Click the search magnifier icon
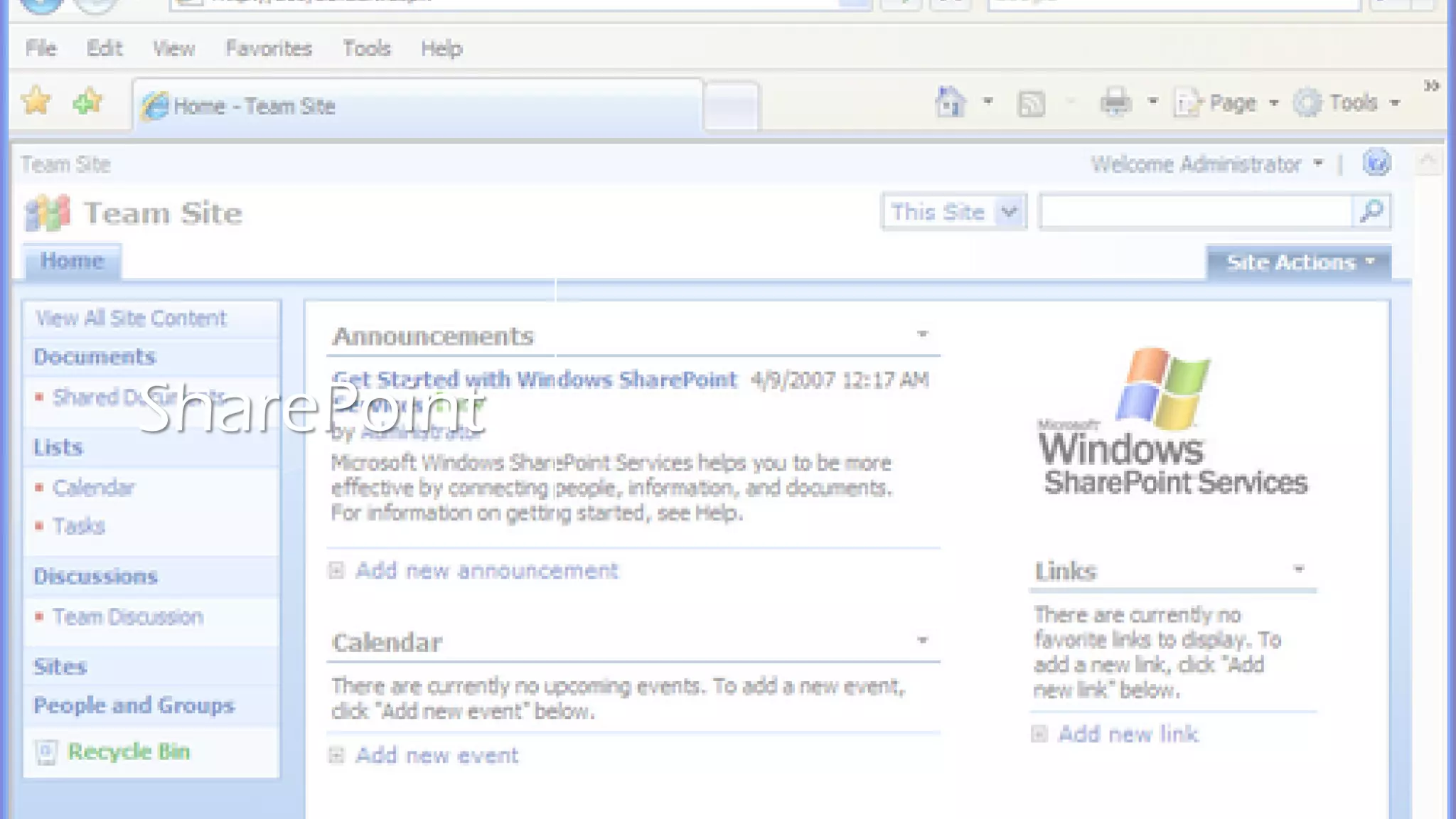The width and height of the screenshot is (1456, 819). (x=1371, y=211)
